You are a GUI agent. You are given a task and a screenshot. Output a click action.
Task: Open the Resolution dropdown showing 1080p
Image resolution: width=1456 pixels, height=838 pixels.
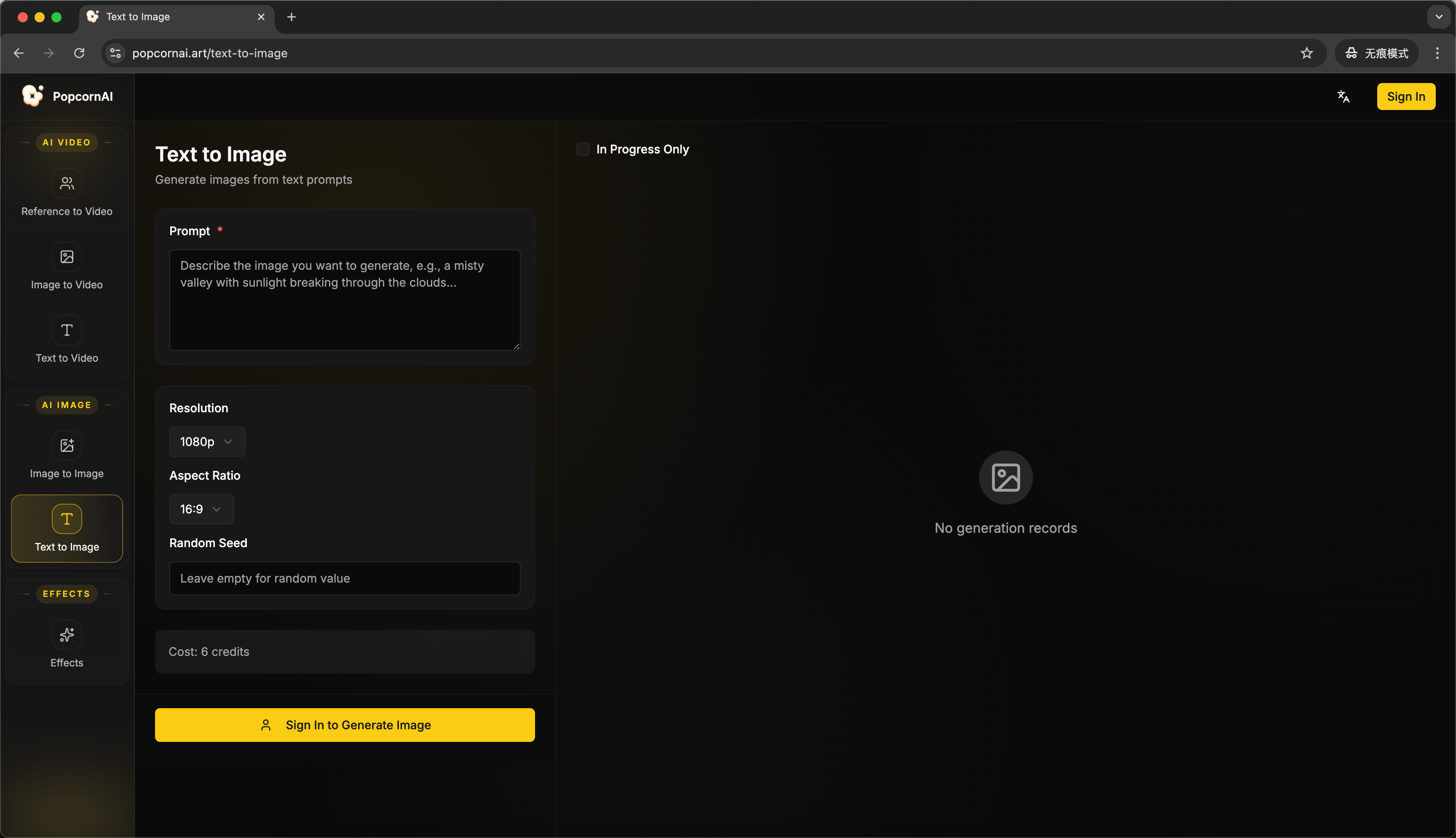(x=206, y=441)
